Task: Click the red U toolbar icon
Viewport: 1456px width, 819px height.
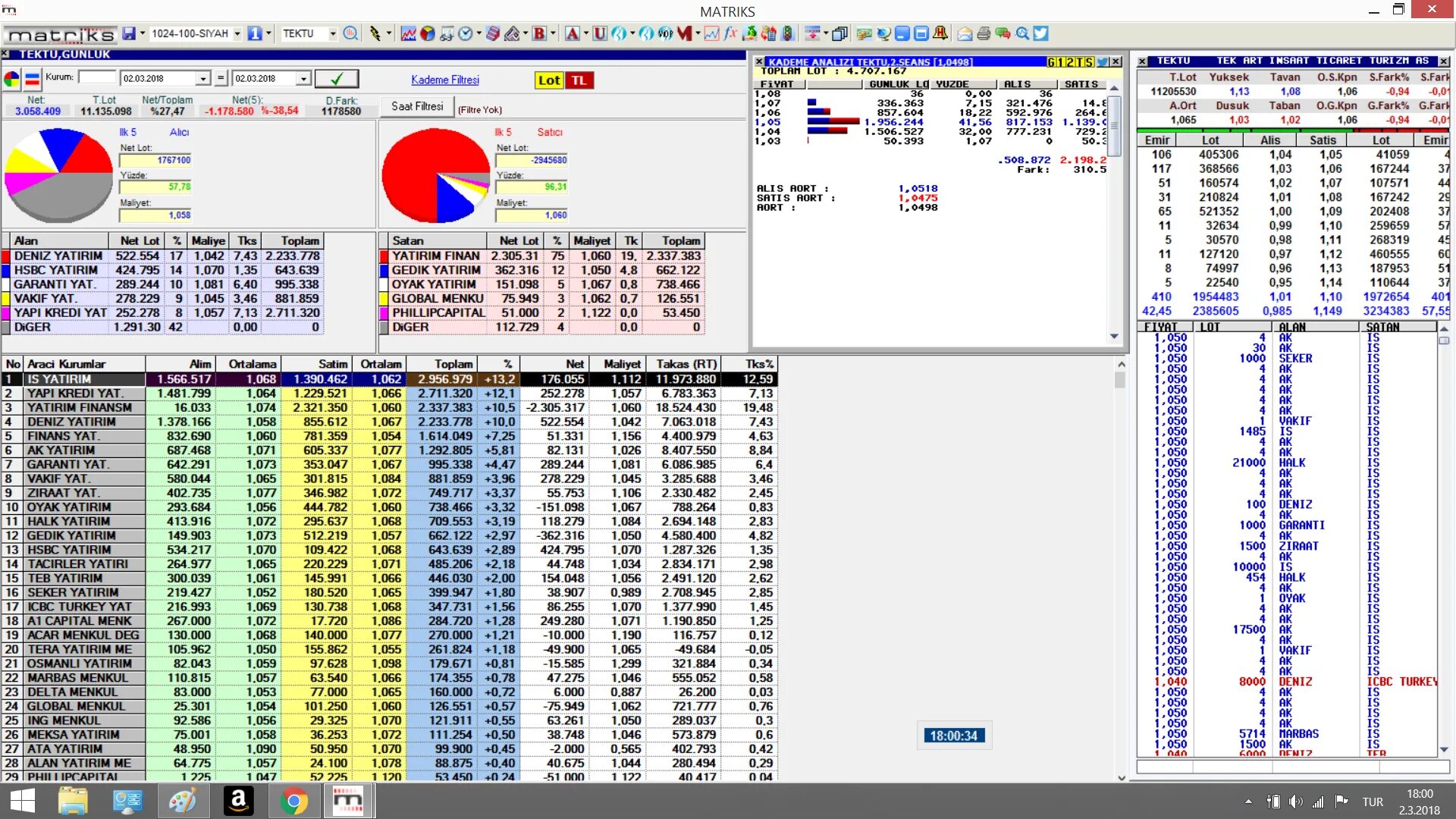Action: 600,33
